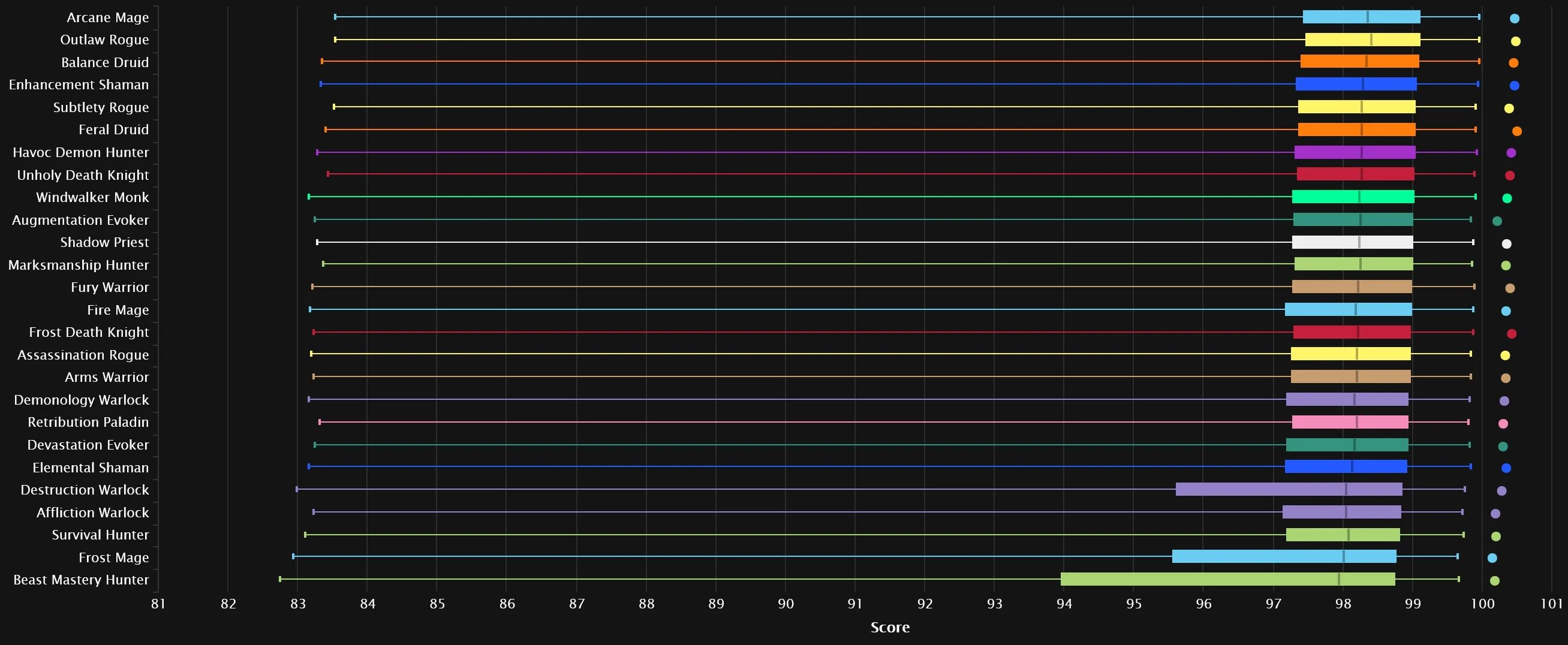Select the Fire Mage label
Viewport: 1568px width, 645px height.
tap(118, 311)
